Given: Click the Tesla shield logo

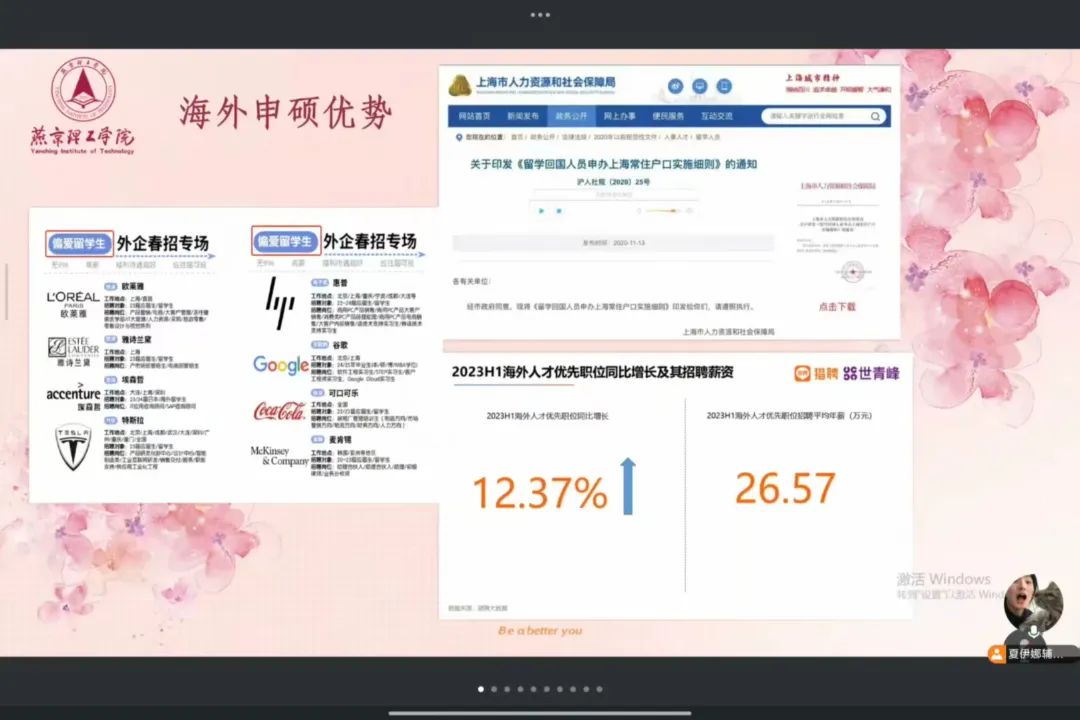Looking at the screenshot, I should coord(73,448).
